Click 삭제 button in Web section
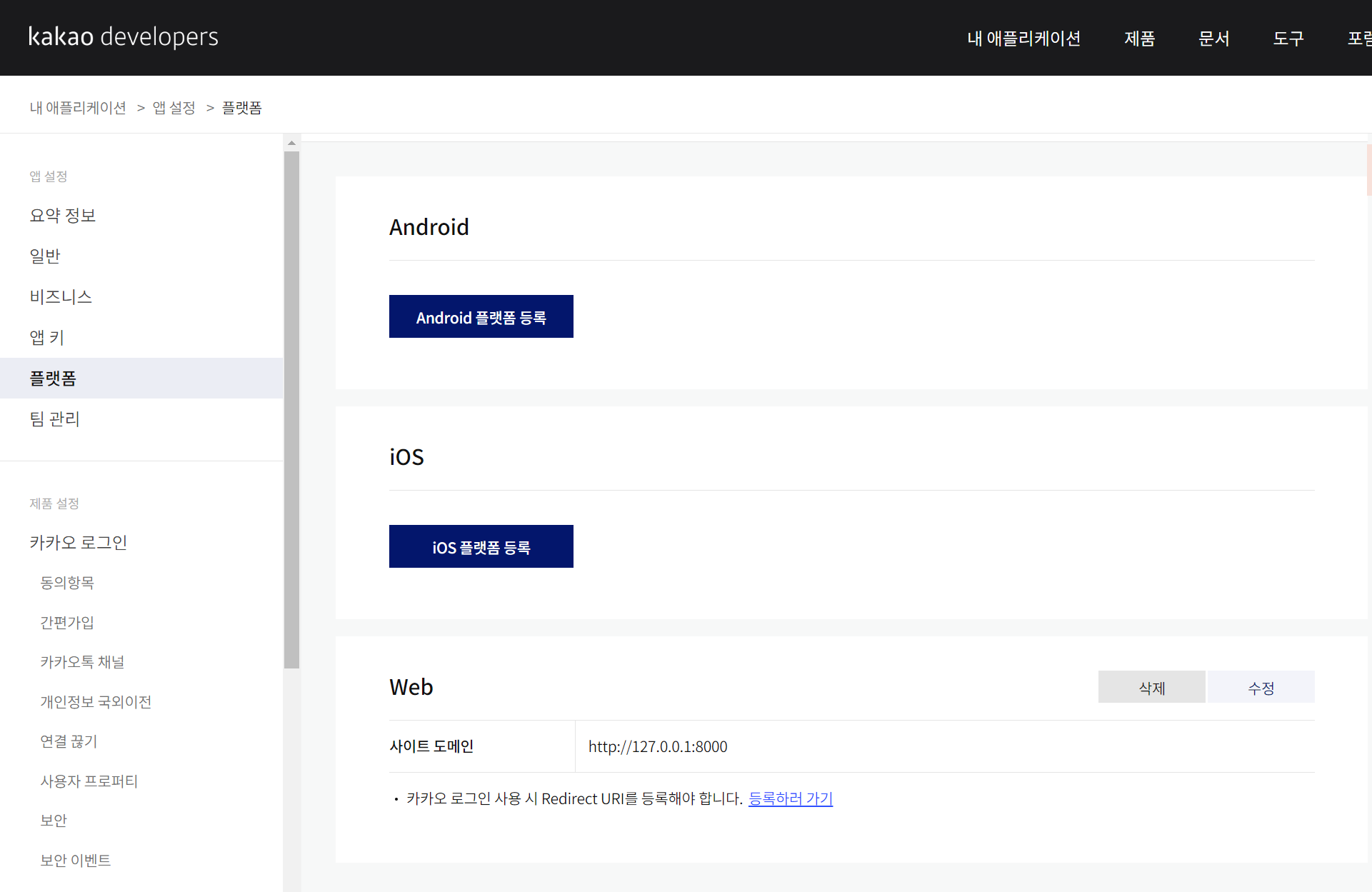Viewport: 1372px width, 892px height. click(x=1152, y=687)
